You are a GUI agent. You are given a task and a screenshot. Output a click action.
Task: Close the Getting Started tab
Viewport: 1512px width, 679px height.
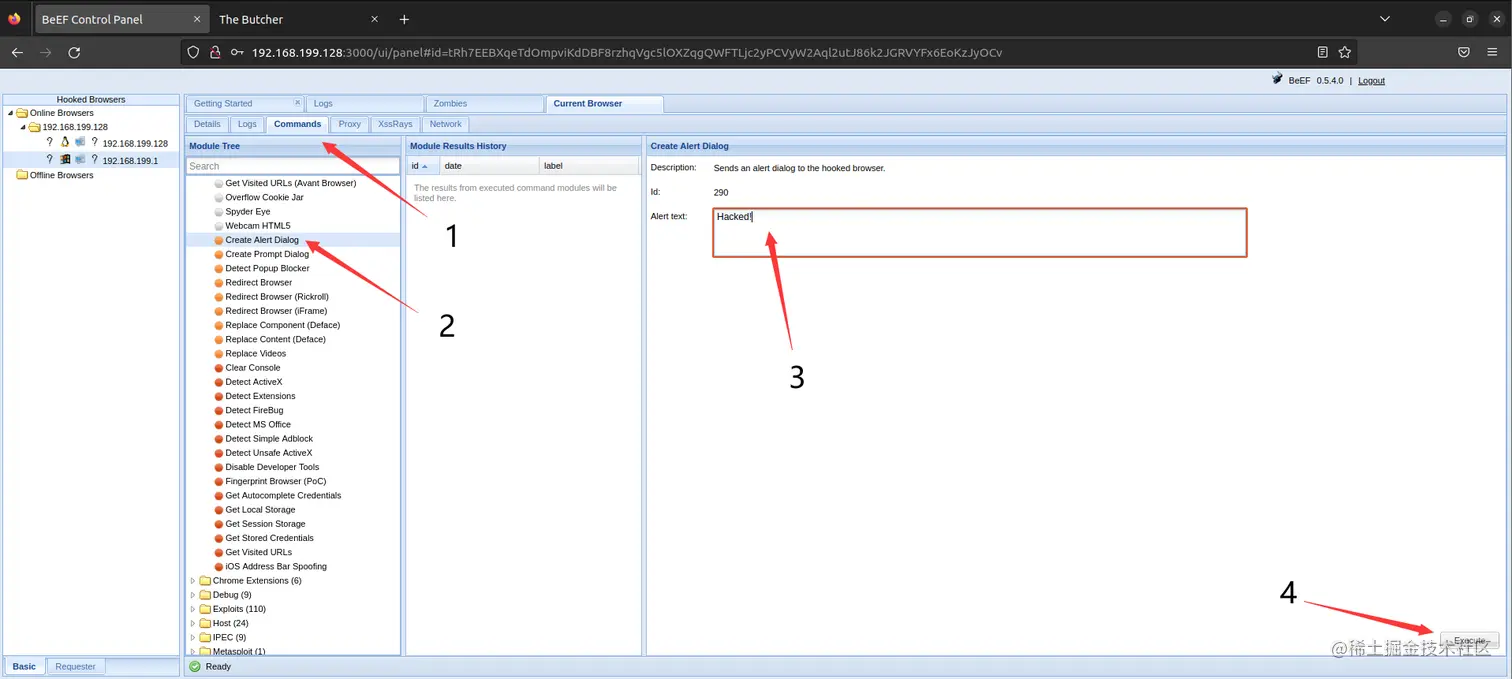click(297, 102)
